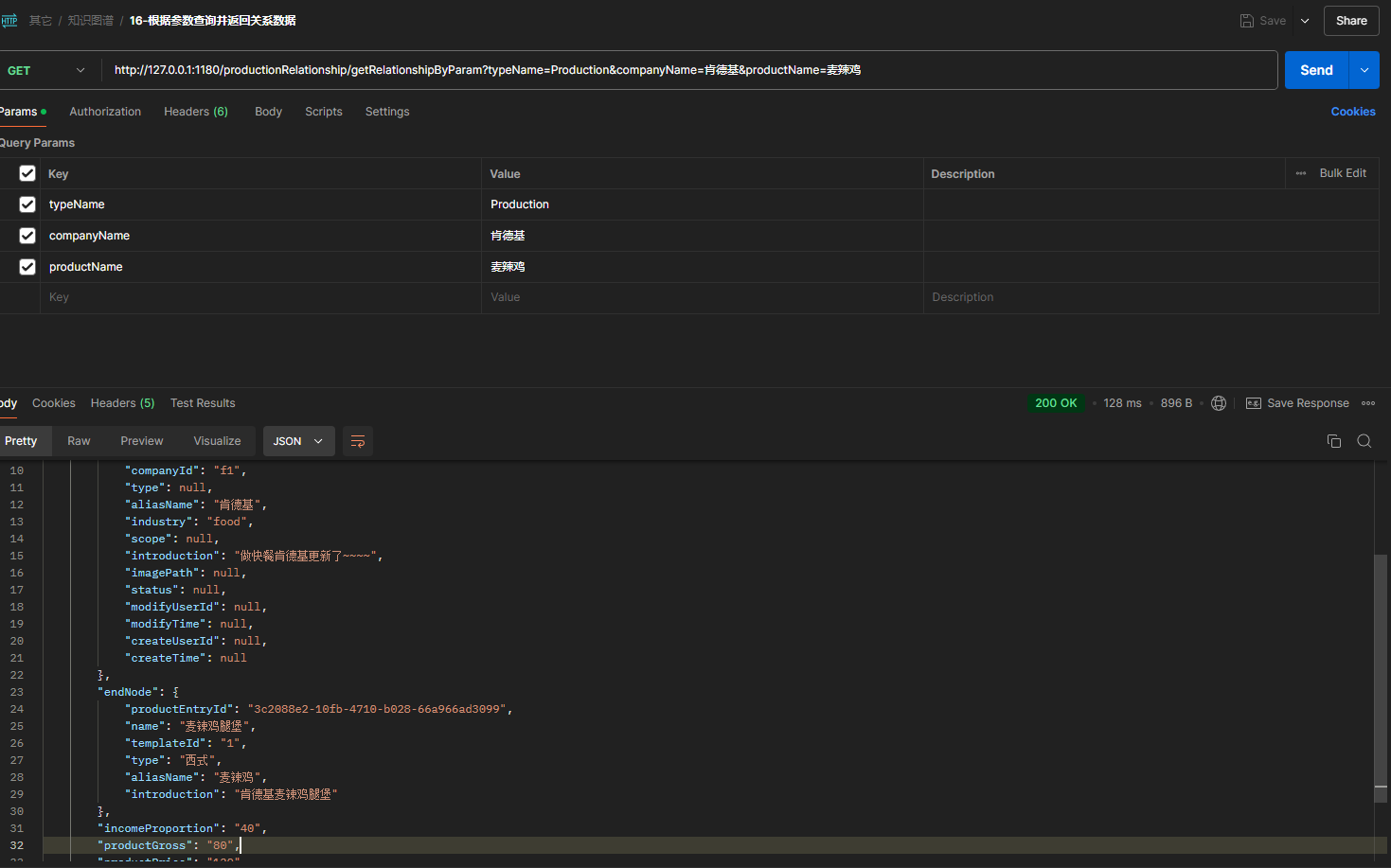
Task: Click the "companyId": "f1" line
Action: click(x=186, y=470)
